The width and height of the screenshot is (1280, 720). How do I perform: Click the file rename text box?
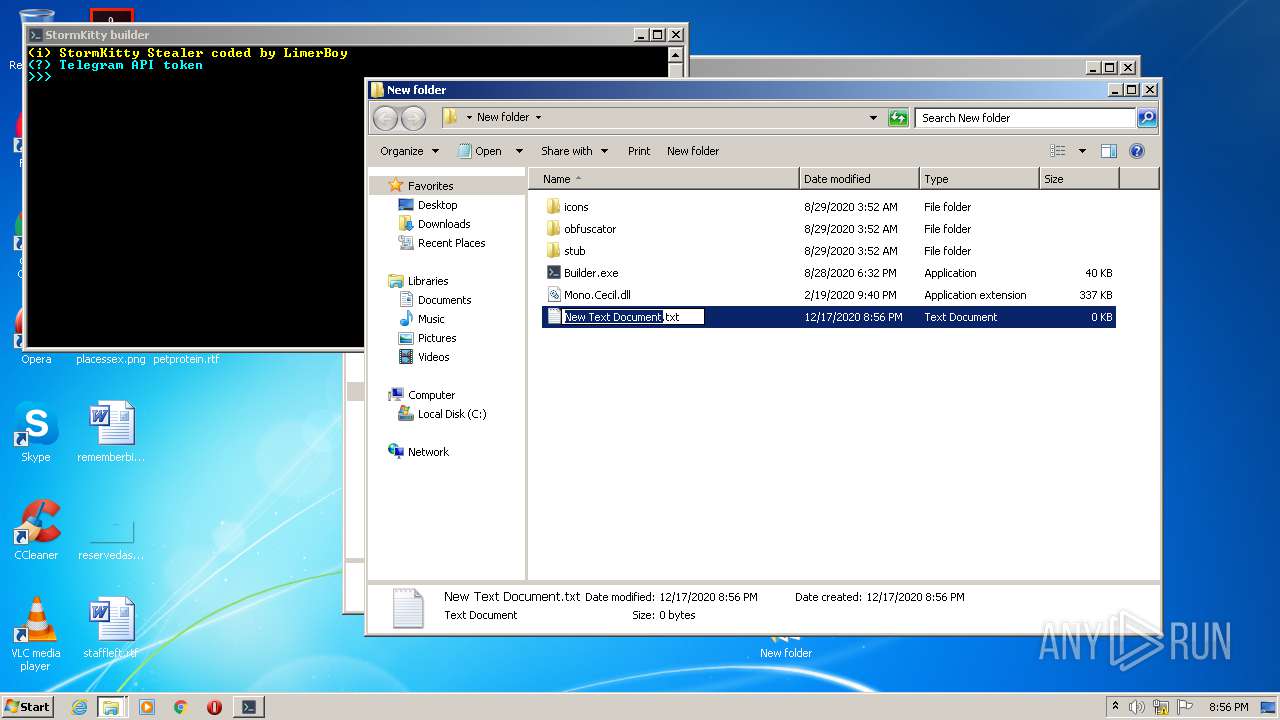633,317
